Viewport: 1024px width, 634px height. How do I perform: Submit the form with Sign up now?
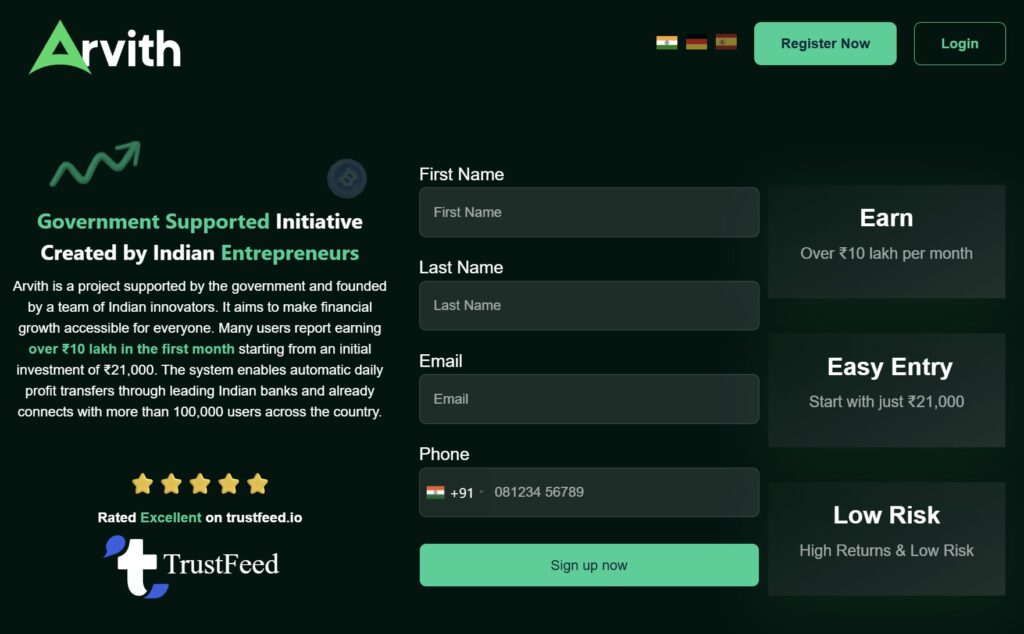588,565
